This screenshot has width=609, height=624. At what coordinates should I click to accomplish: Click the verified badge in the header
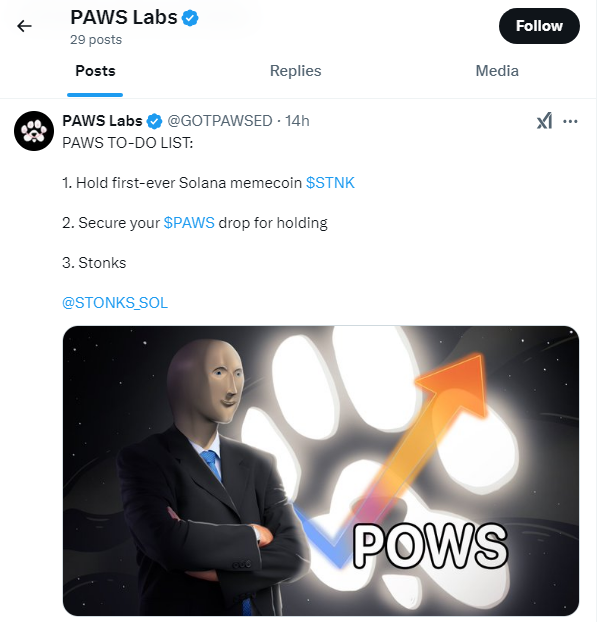tap(190, 18)
